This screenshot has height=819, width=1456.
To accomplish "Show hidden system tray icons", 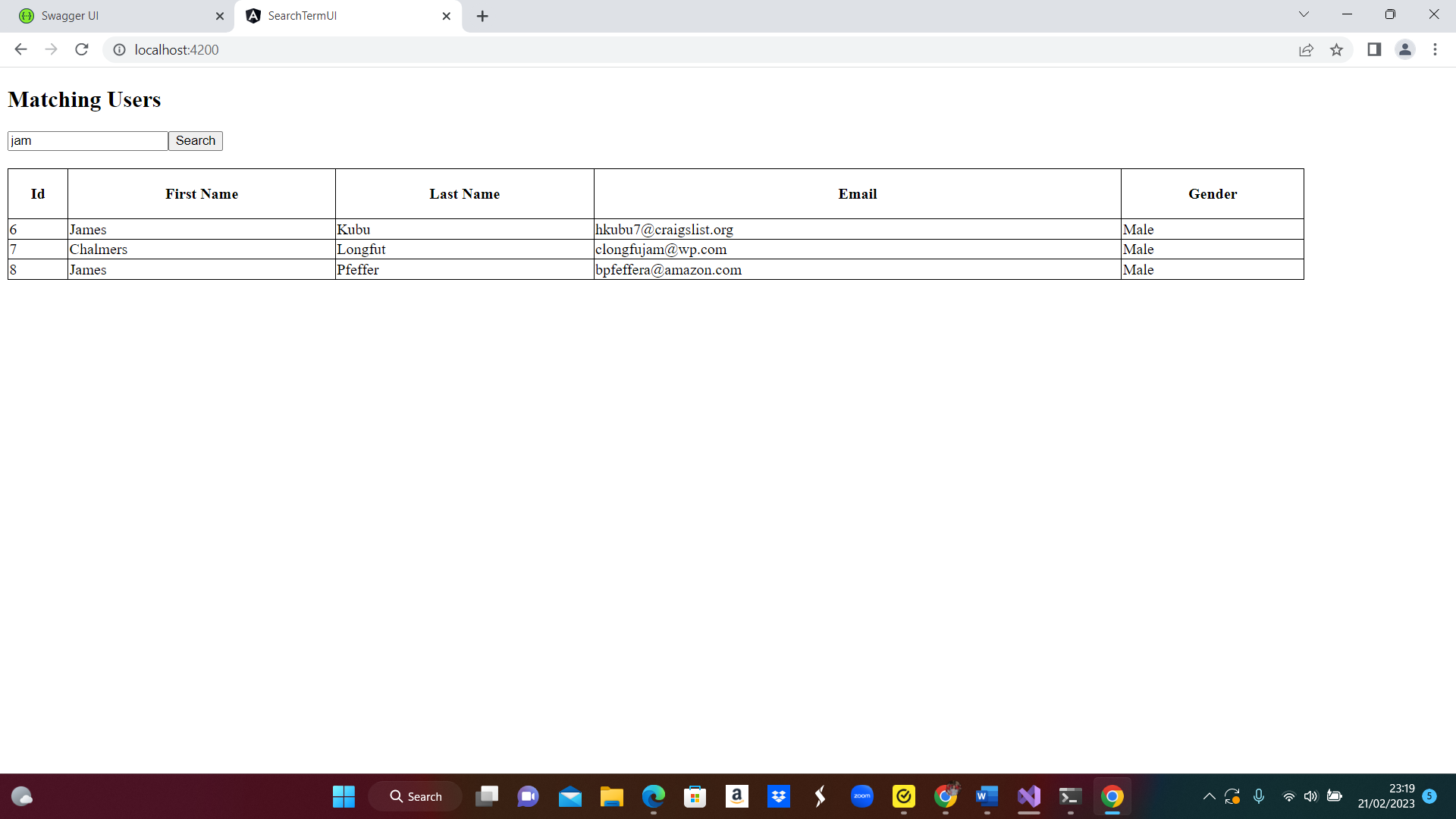I will click(x=1210, y=796).
